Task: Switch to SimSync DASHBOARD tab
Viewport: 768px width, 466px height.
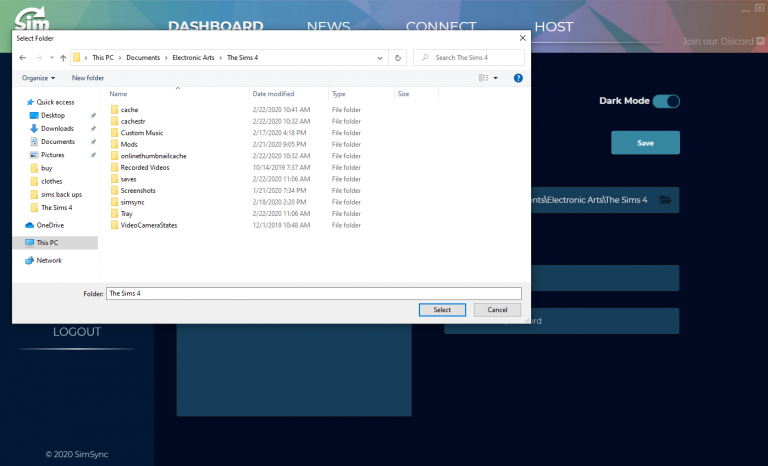Action: pos(216,26)
